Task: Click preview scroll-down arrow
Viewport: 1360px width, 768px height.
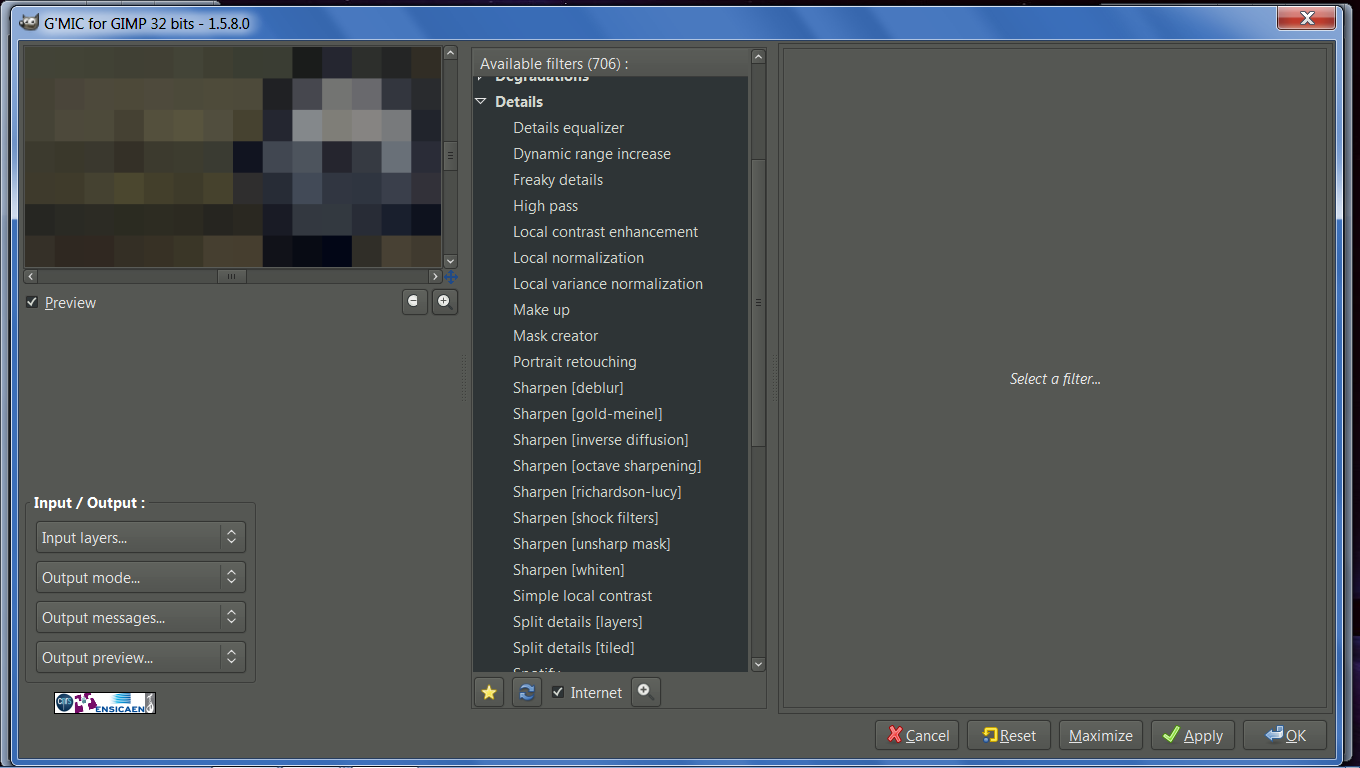Action: point(450,261)
